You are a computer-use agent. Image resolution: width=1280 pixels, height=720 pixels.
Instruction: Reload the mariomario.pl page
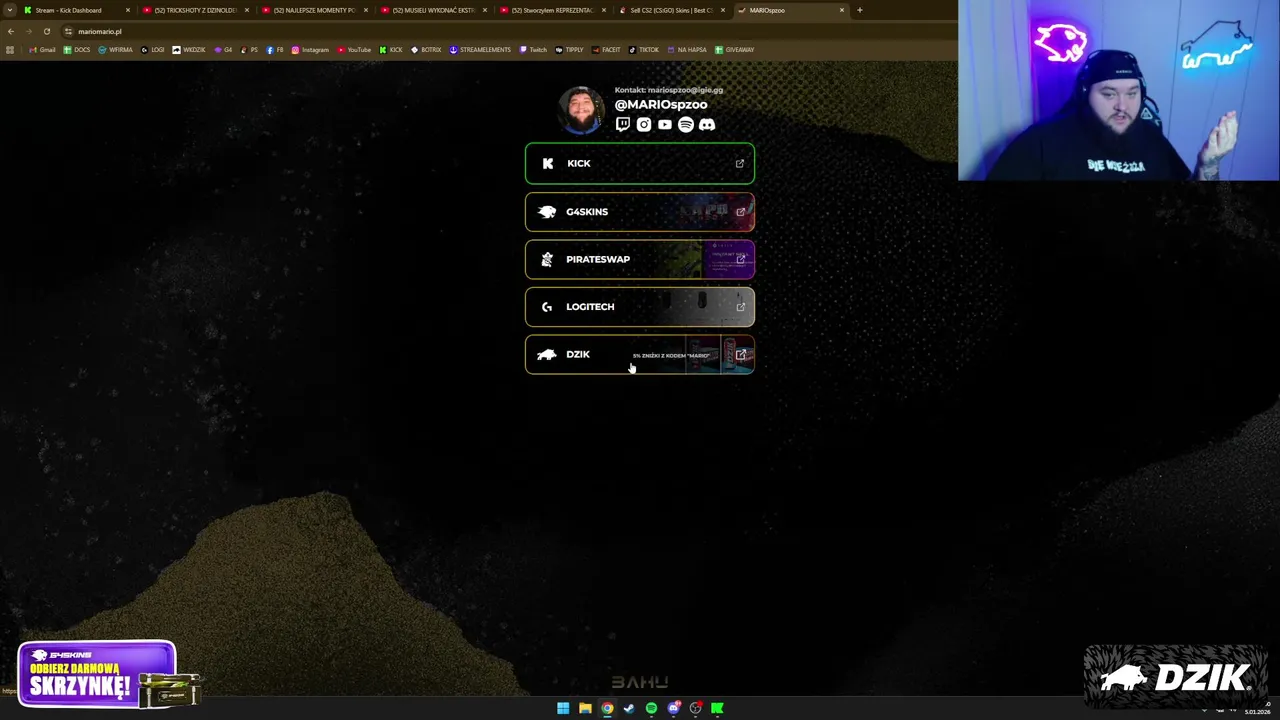46,31
